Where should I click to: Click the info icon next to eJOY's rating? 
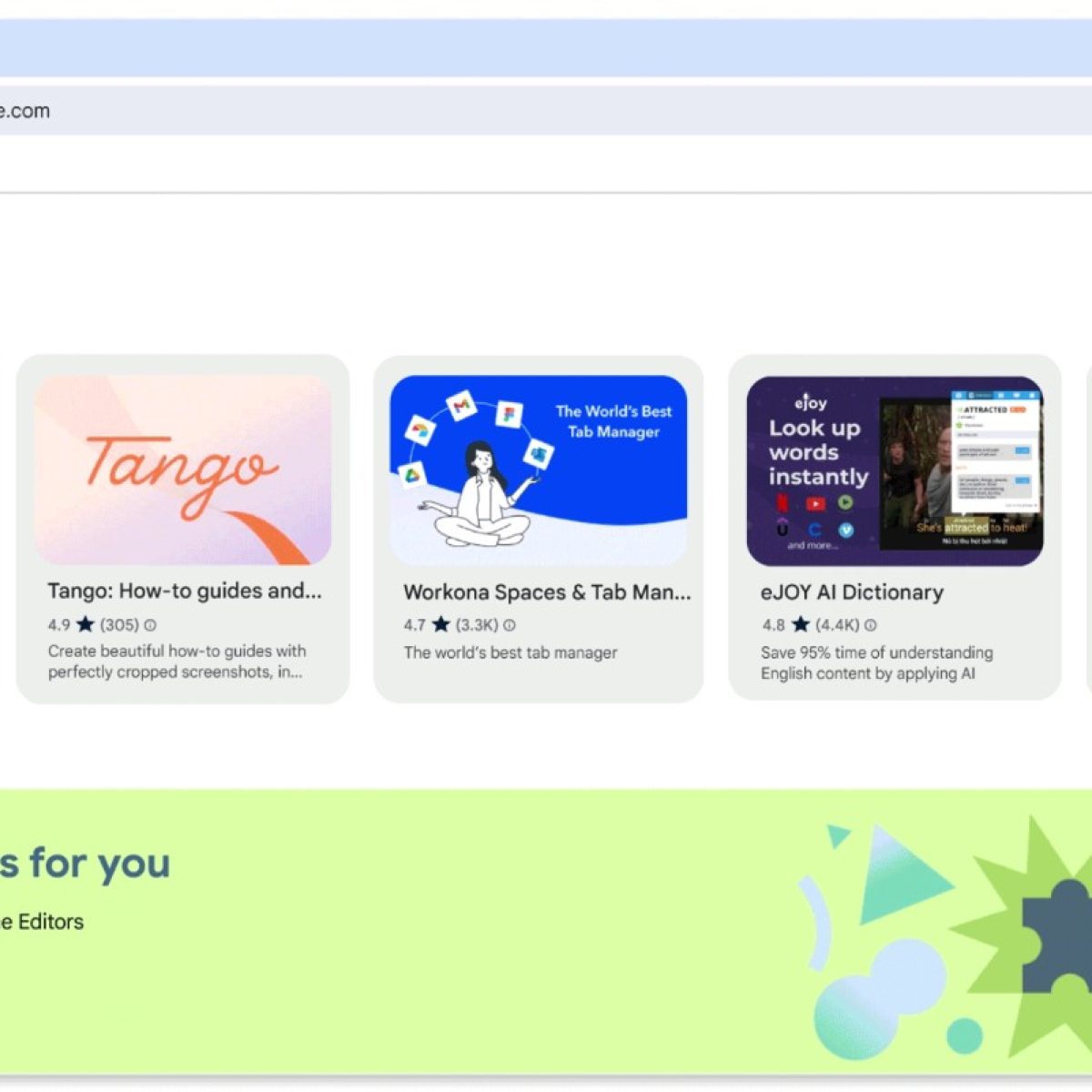click(x=870, y=625)
